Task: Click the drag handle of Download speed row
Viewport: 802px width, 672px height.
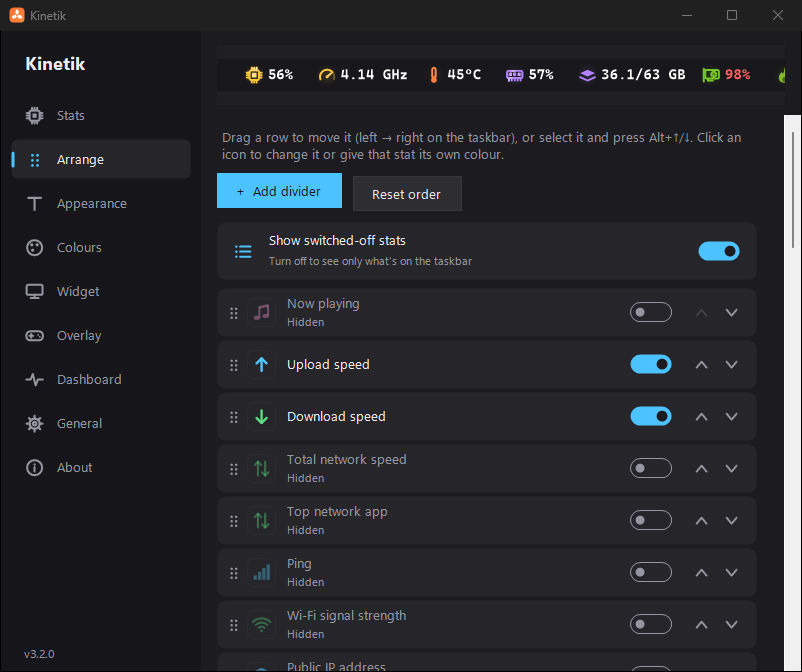Action: (234, 417)
